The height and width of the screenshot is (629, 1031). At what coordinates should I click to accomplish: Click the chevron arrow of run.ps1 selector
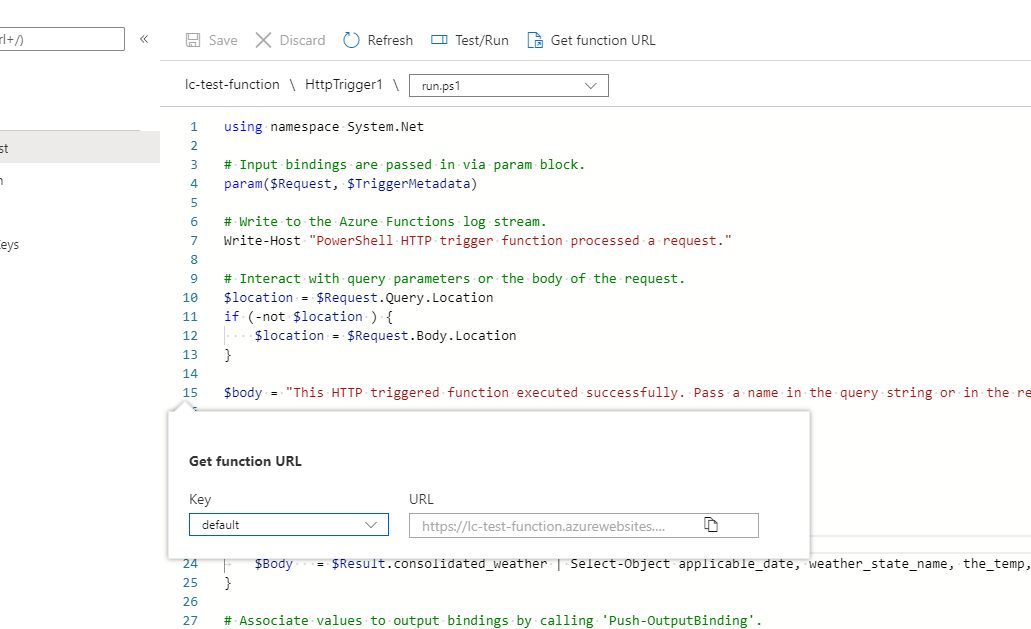[590, 86]
